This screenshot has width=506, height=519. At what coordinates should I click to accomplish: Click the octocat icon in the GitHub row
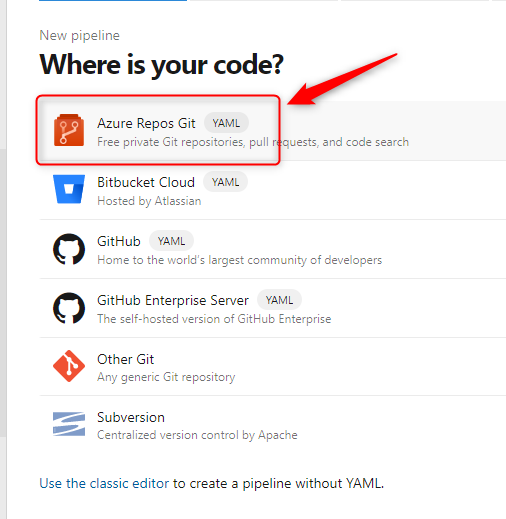[x=69, y=249]
